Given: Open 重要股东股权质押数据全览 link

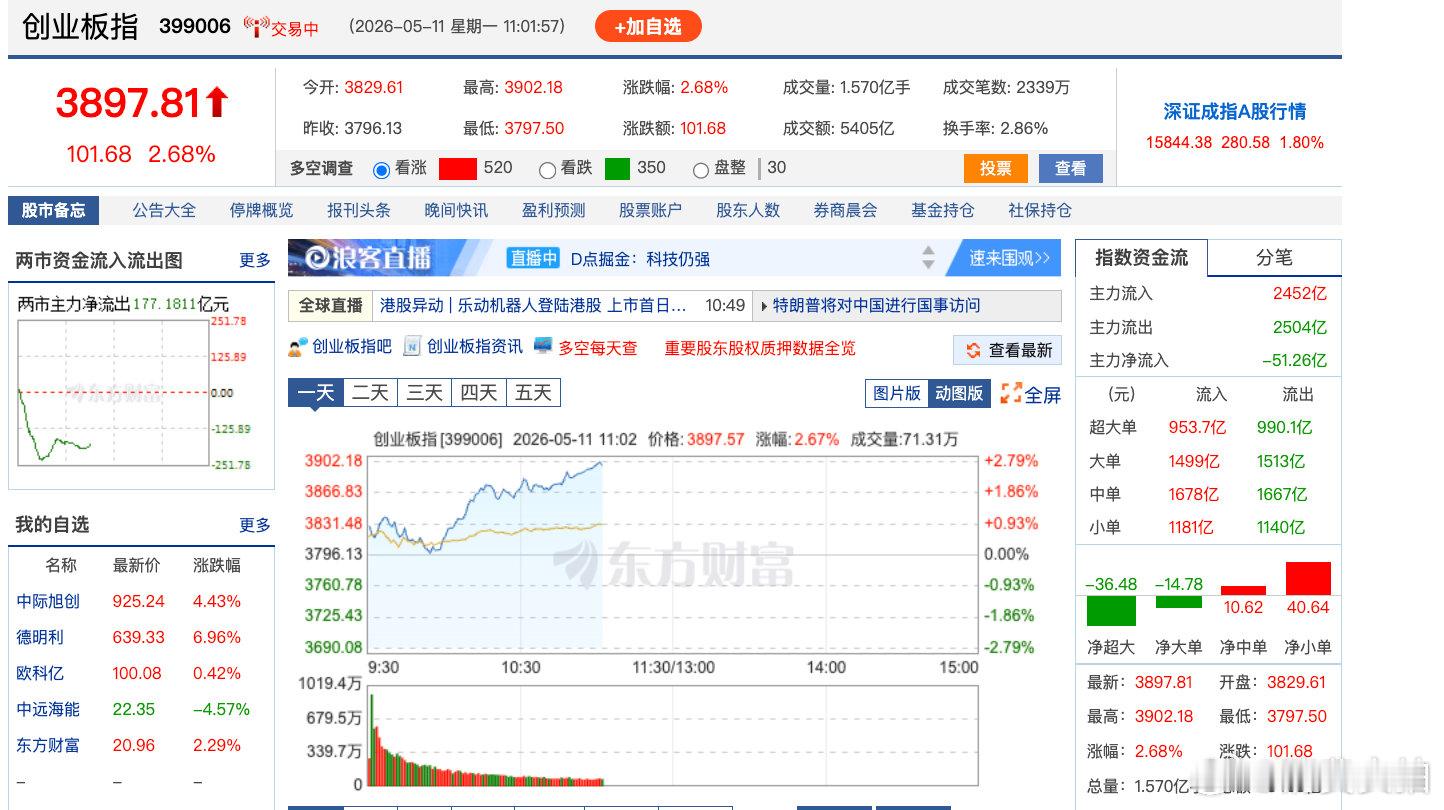Looking at the screenshot, I should click(x=760, y=348).
